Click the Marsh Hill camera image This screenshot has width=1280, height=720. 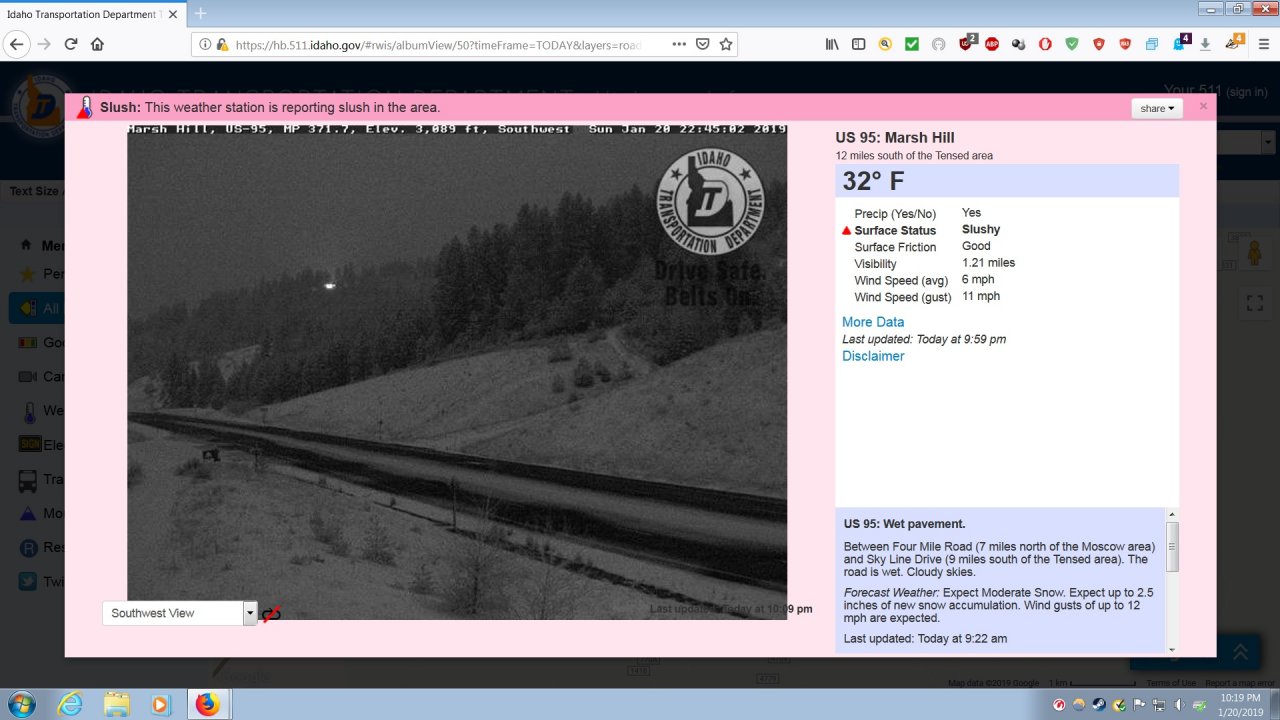(x=456, y=370)
